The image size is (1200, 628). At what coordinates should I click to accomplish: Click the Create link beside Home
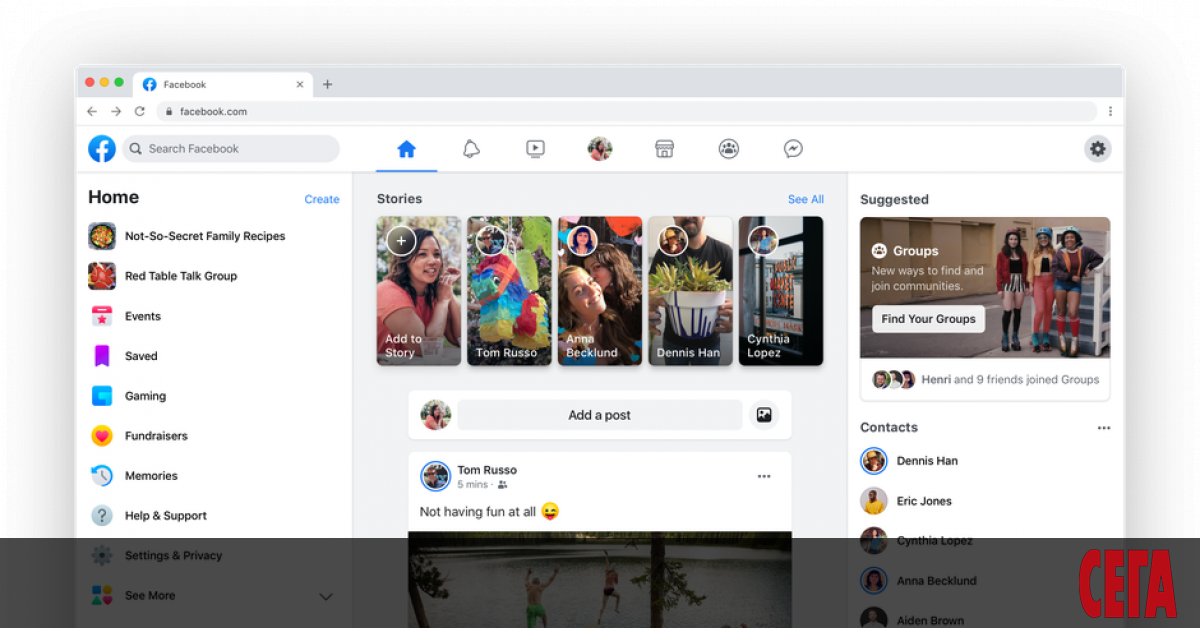pyautogui.click(x=322, y=200)
